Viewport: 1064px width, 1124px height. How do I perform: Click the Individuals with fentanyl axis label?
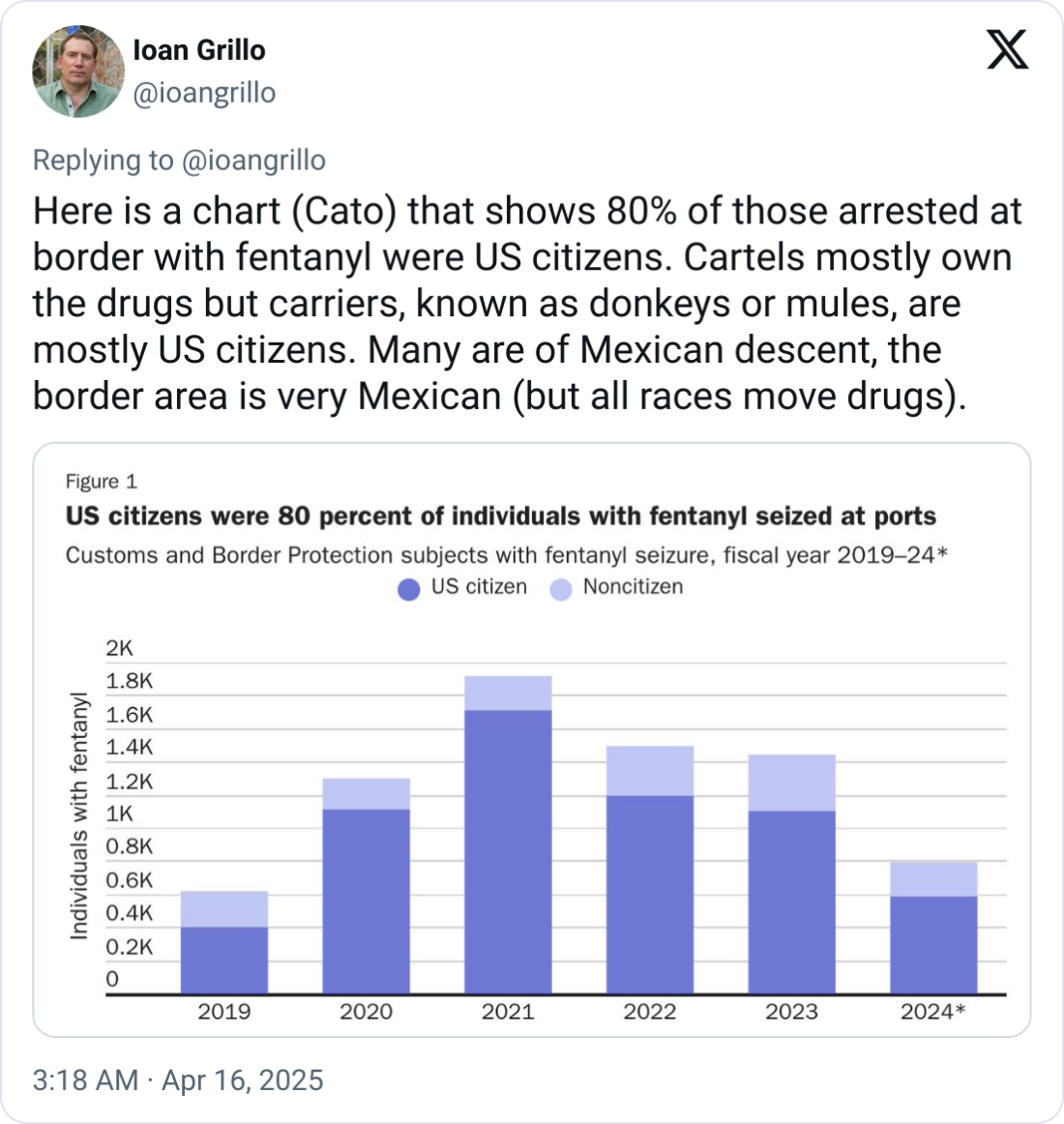point(79,815)
